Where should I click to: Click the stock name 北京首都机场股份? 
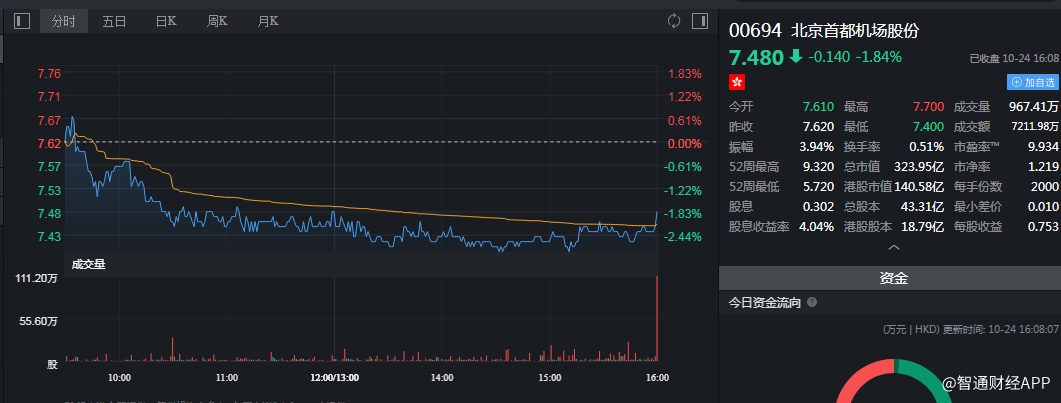[854, 30]
